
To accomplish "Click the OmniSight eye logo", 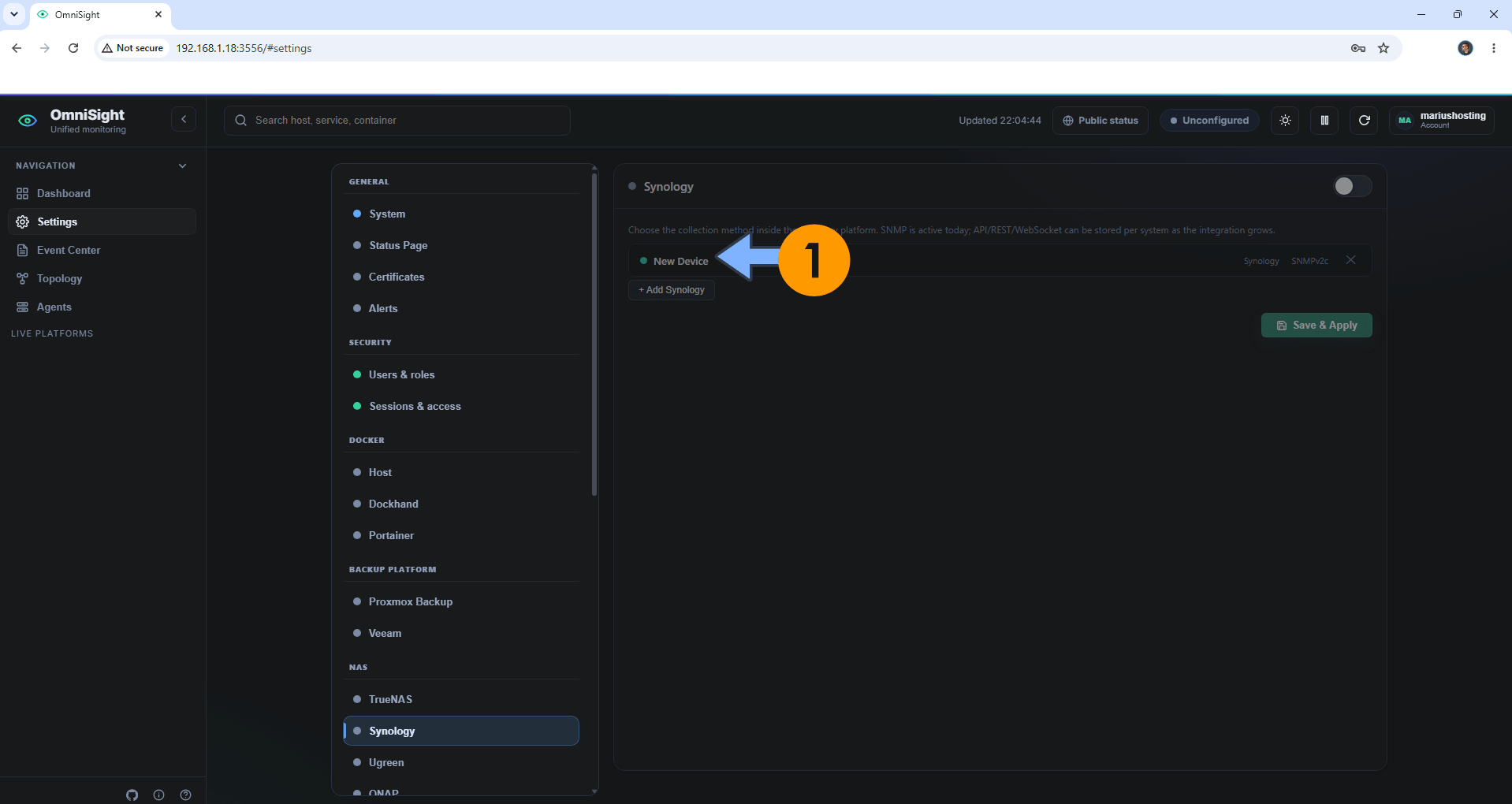I will 28,121.
